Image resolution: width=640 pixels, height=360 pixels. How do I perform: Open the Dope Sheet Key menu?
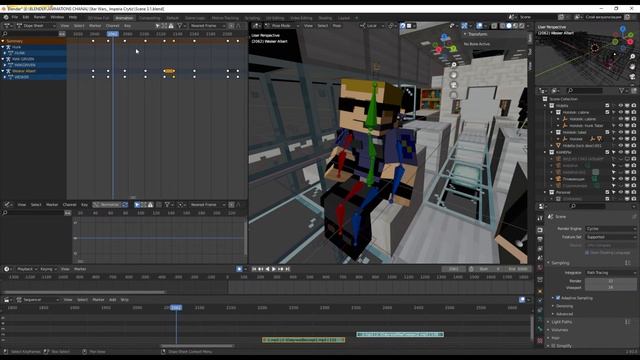pyautogui.click(x=127, y=26)
